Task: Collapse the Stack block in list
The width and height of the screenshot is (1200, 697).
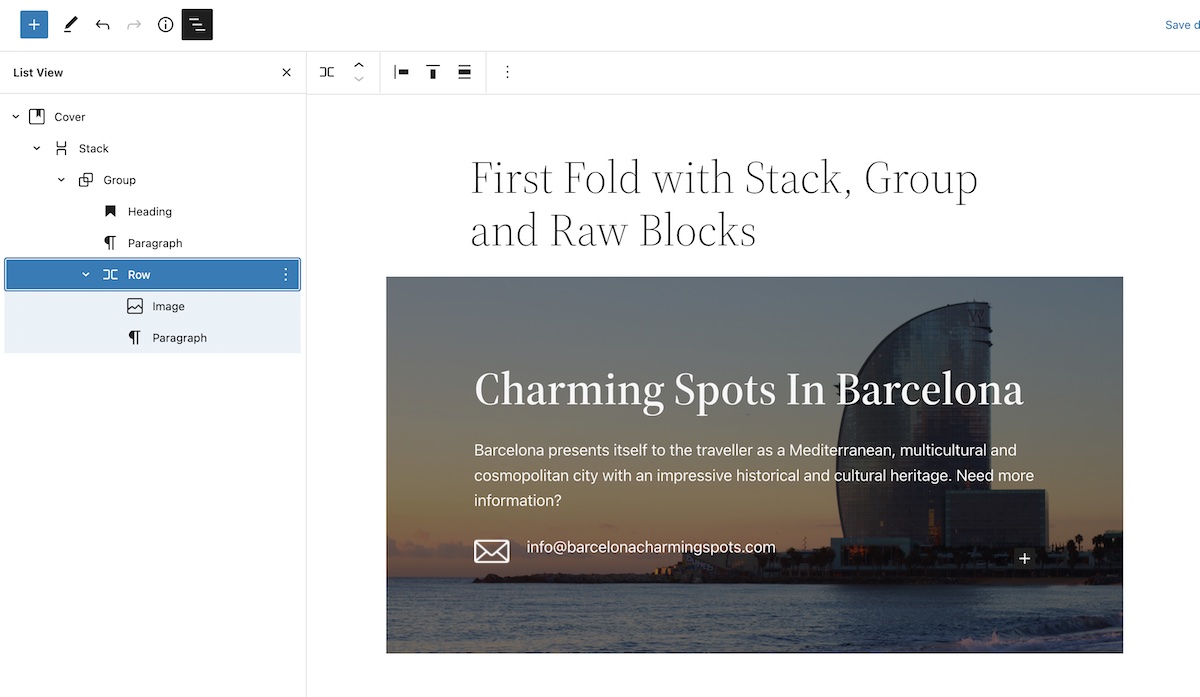Action: (x=37, y=148)
